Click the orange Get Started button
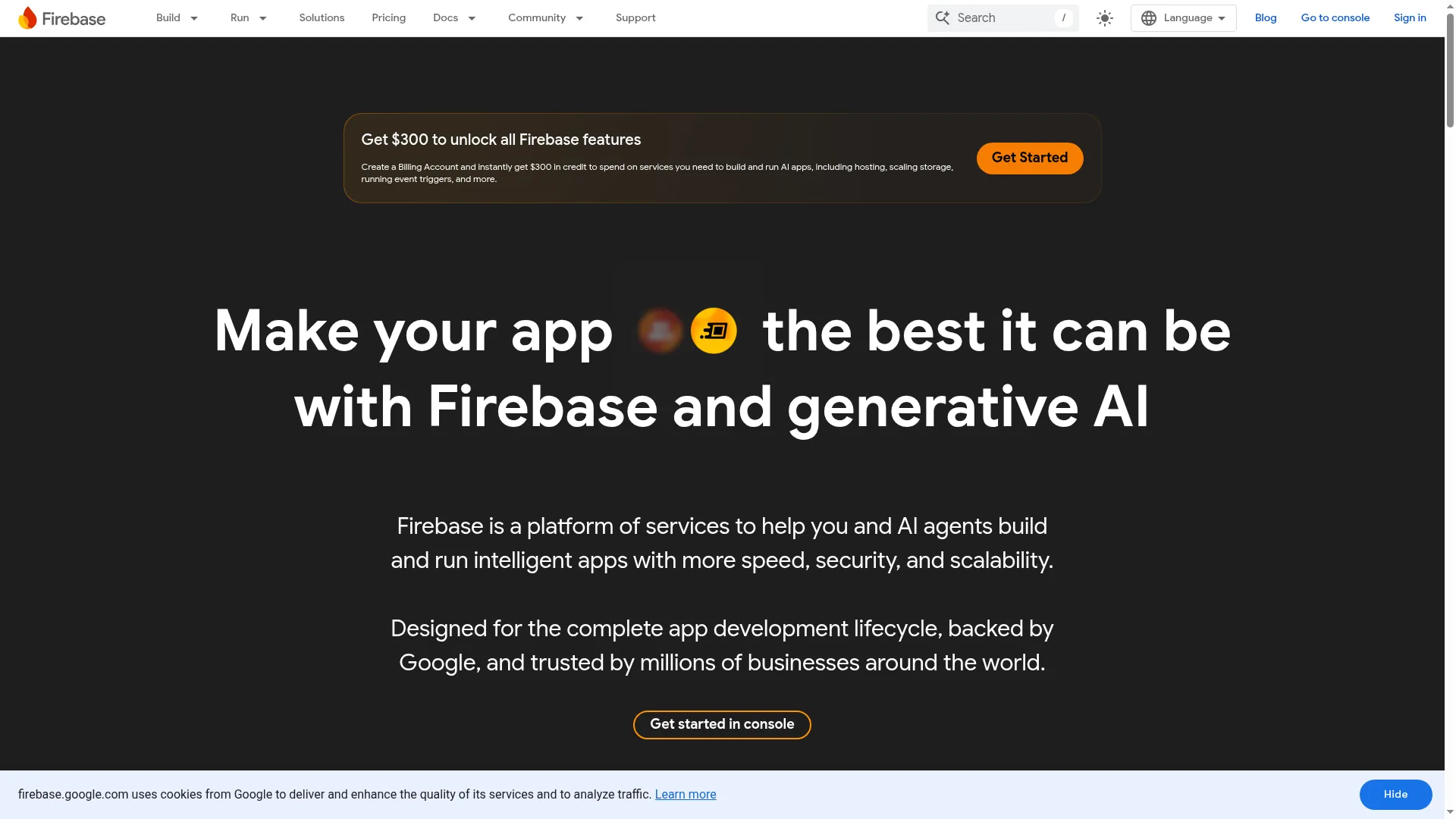The width and height of the screenshot is (1456, 819). pyautogui.click(x=1030, y=158)
